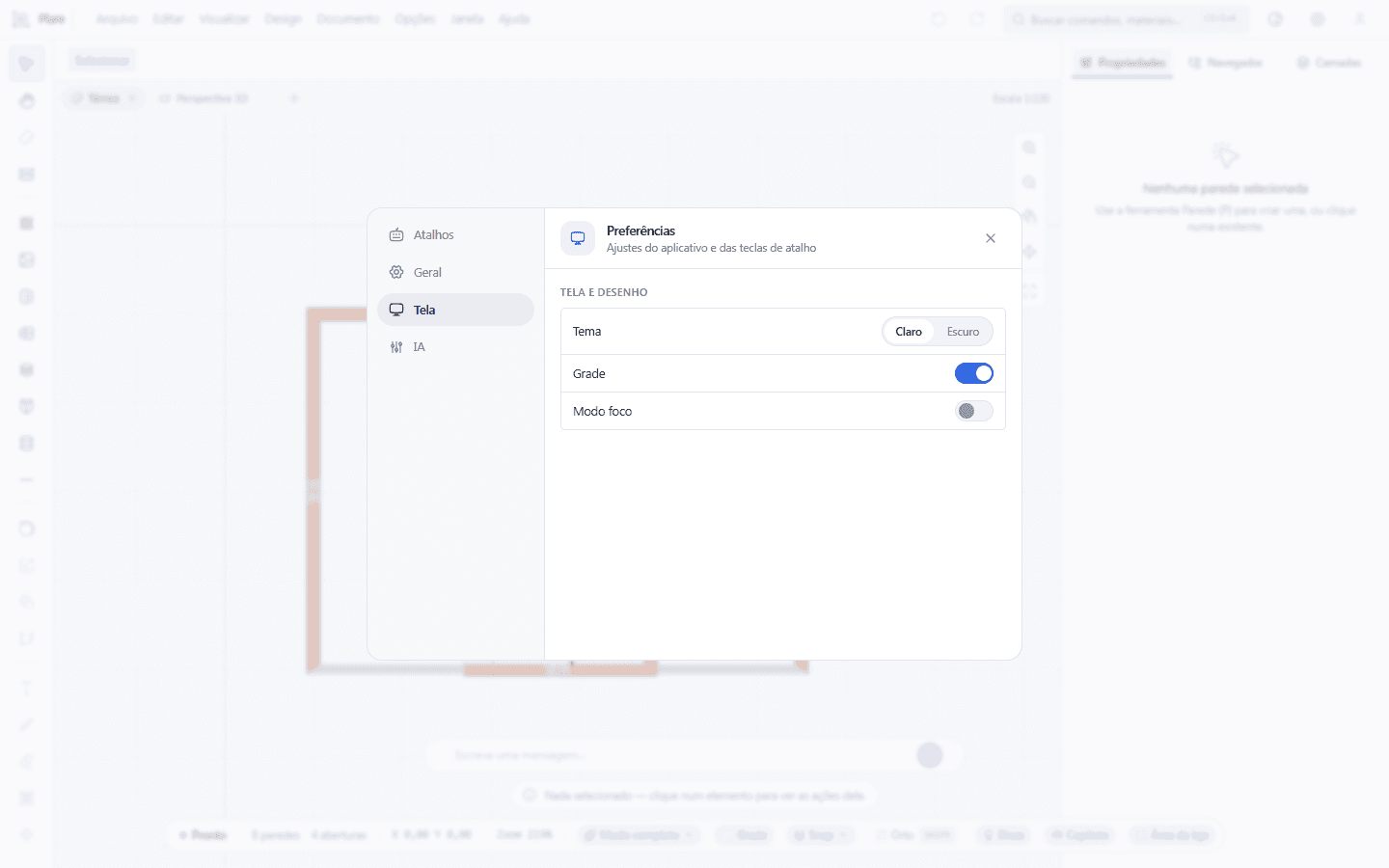Turn off the Grade switch in Preferências
The image size is (1389, 868).
click(974, 373)
